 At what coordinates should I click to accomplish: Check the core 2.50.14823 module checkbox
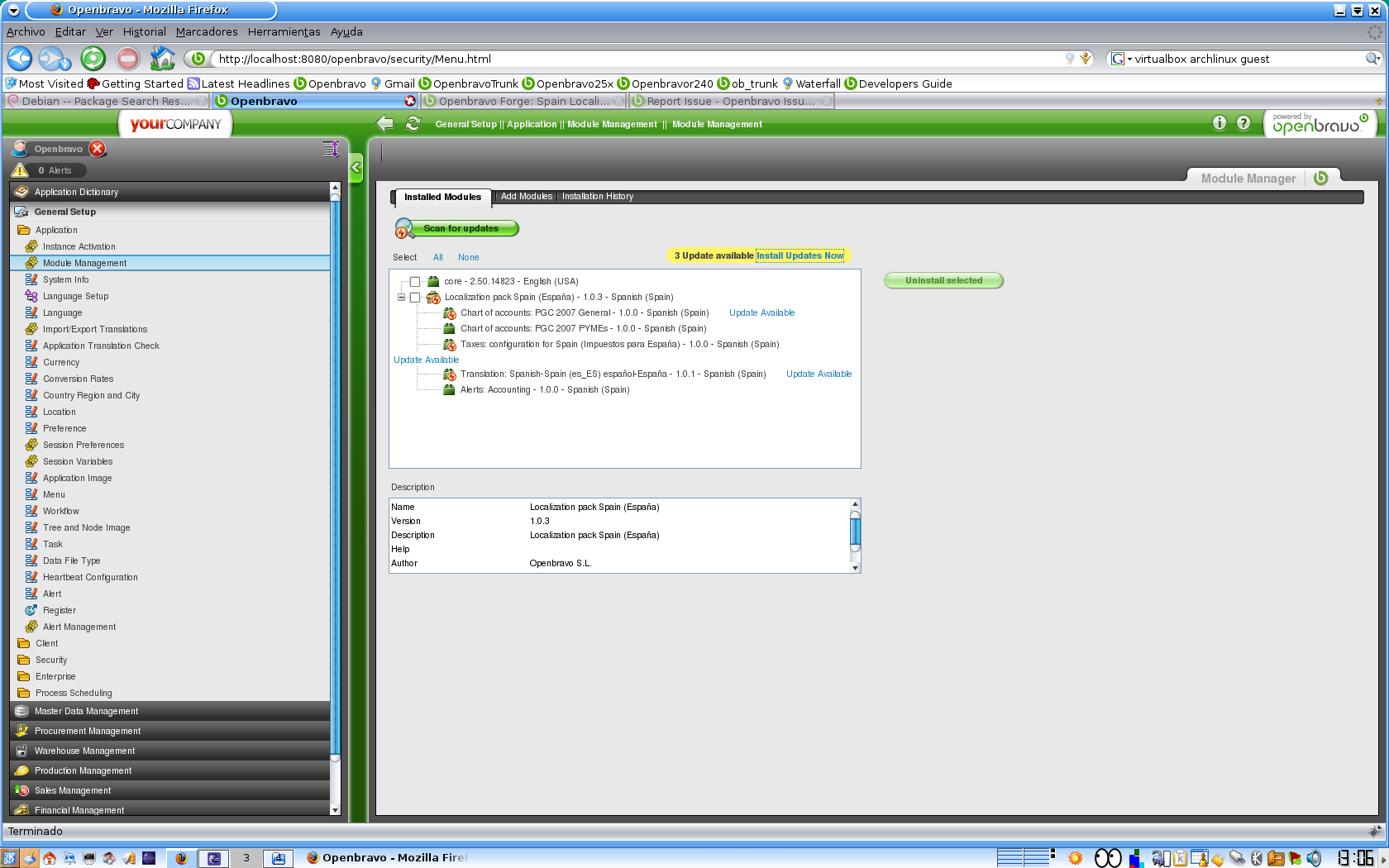415,282
